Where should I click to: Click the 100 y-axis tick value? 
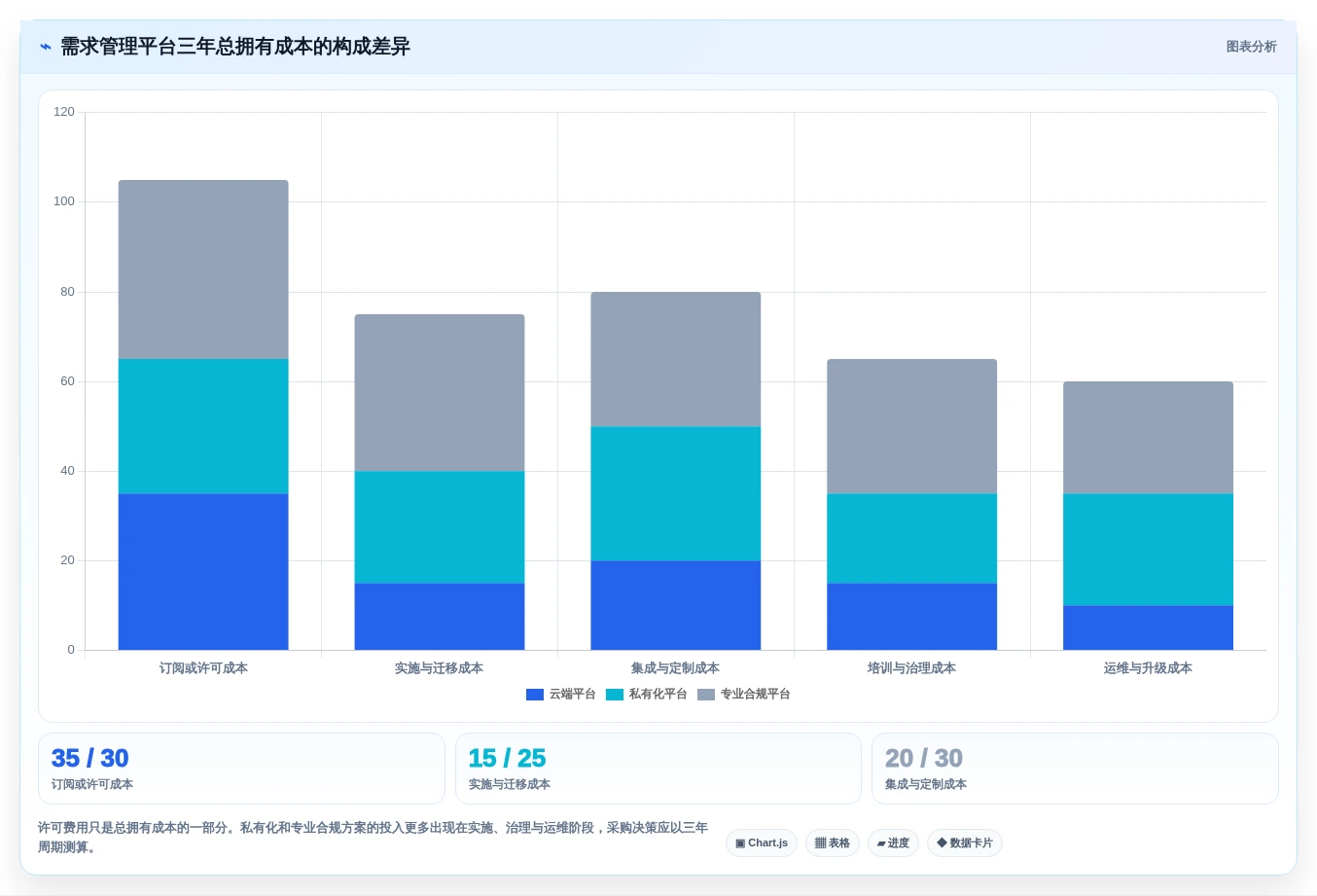coord(64,201)
